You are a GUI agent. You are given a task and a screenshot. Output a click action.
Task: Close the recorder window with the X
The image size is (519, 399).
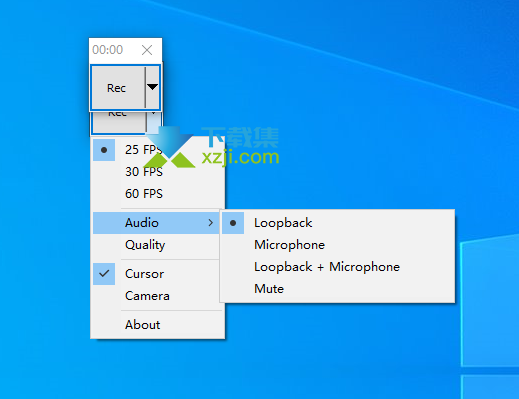click(147, 50)
